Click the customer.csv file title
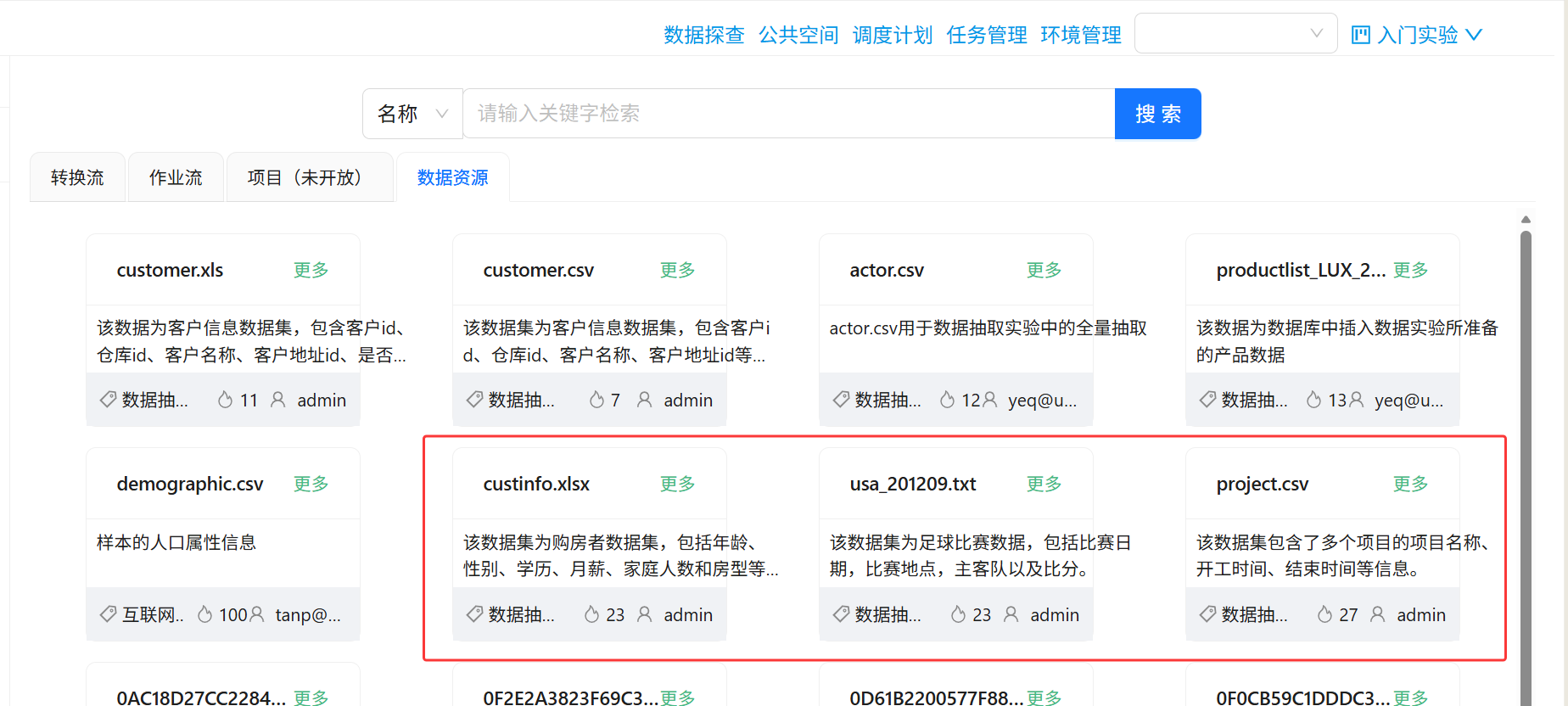 [x=538, y=270]
